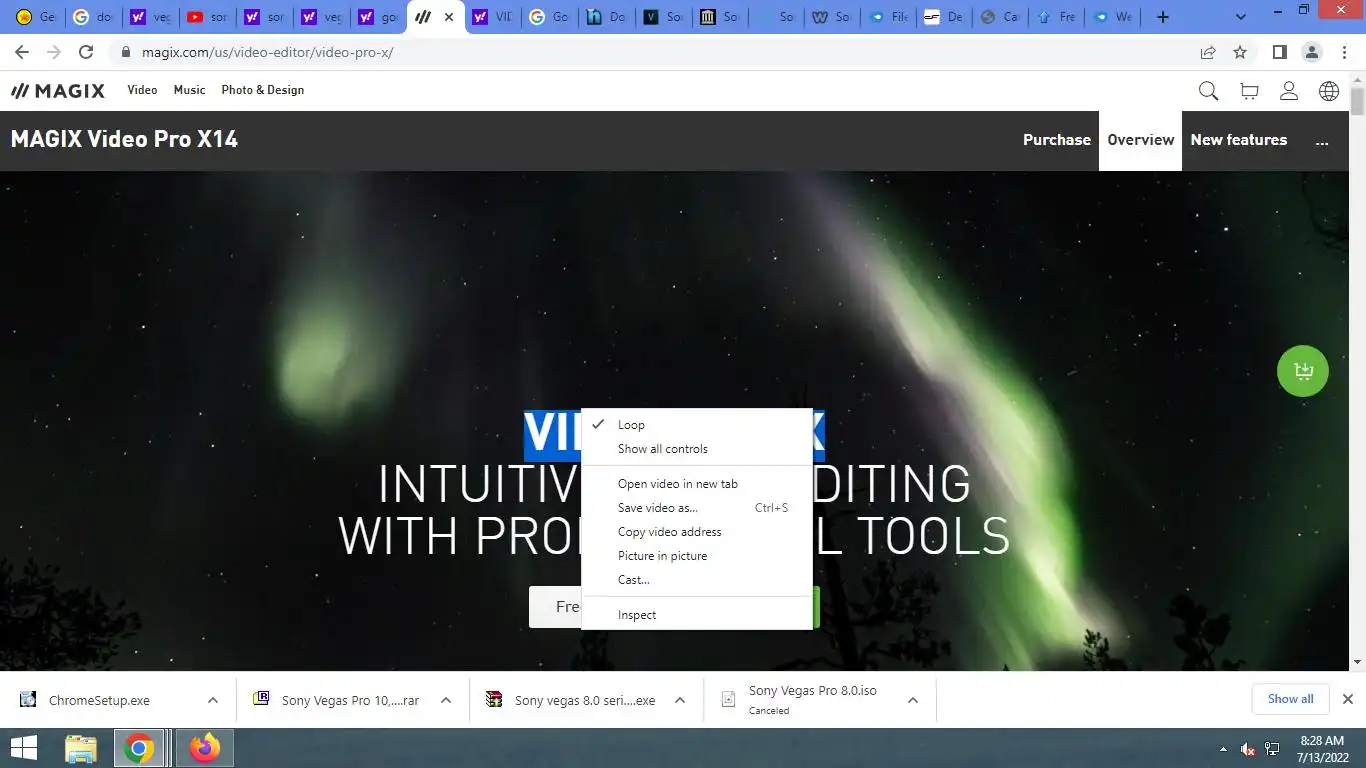Image resolution: width=1366 pixels, height=768 pixels.
Task: Click the canceled Sony Vegas Pro 8.0.iso item
Action: point(812,699)
